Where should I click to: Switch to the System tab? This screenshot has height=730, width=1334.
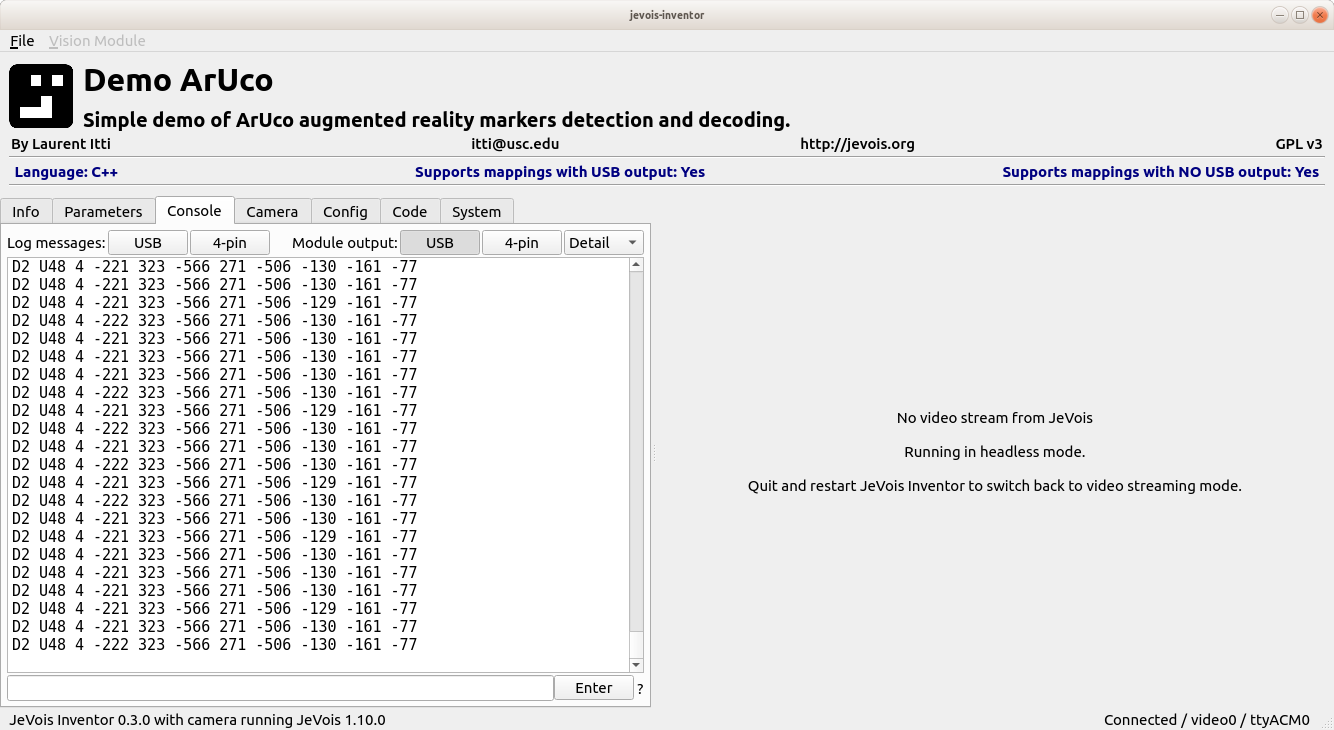[x=476, y=211]
